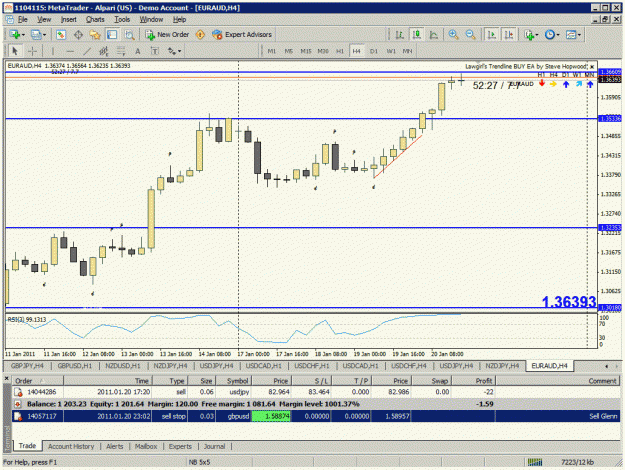Open dropdown arrow beside Indicators icon
625x470 pixels.
click(x=537, y=35)
